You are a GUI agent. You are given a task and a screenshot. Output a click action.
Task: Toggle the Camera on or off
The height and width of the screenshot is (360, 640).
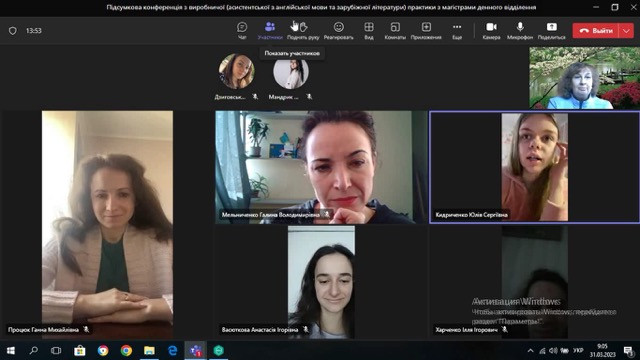pyautogui.click(x=491, y=31)
